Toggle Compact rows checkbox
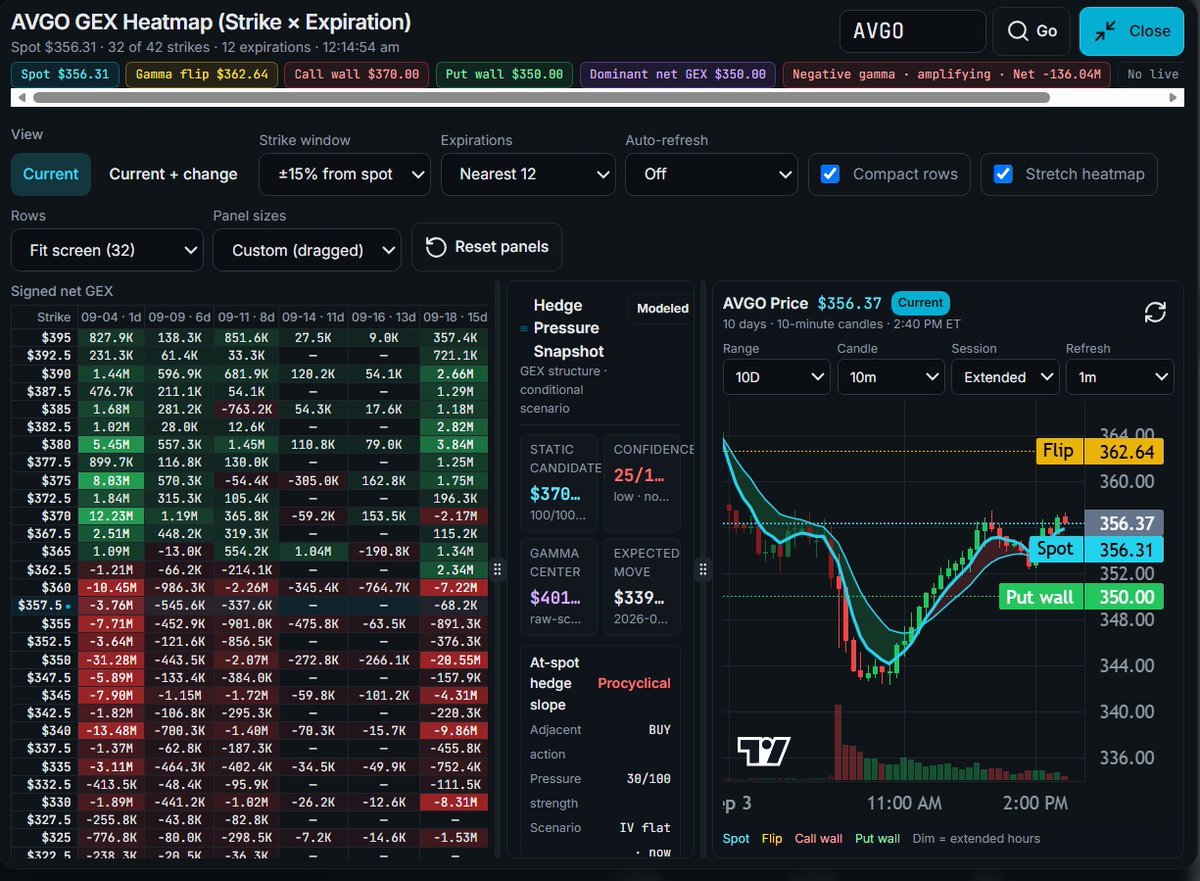 point(829,174)
